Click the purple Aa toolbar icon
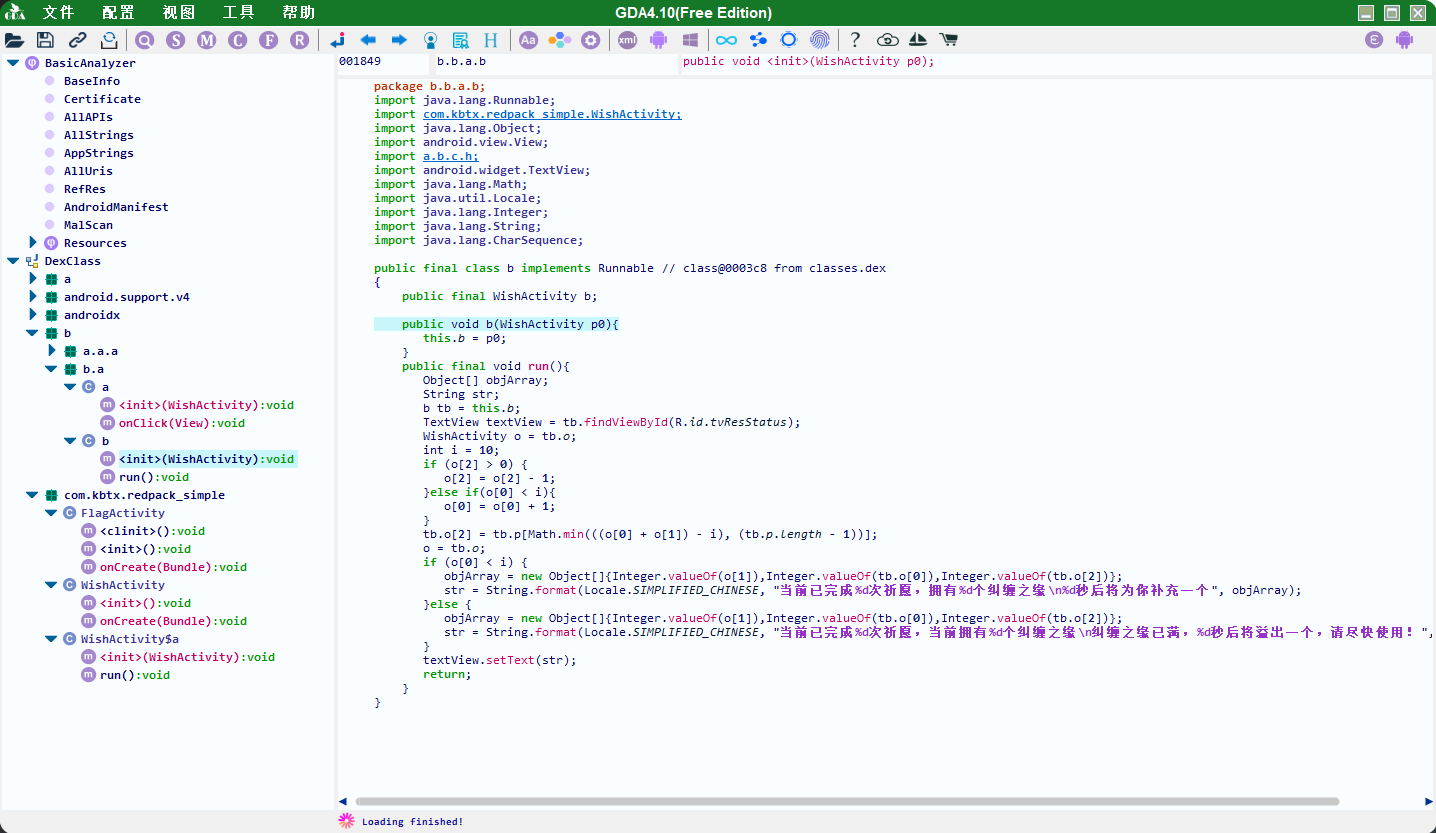This screenshot has height=833, width=1436. click(x=528, y=40)
